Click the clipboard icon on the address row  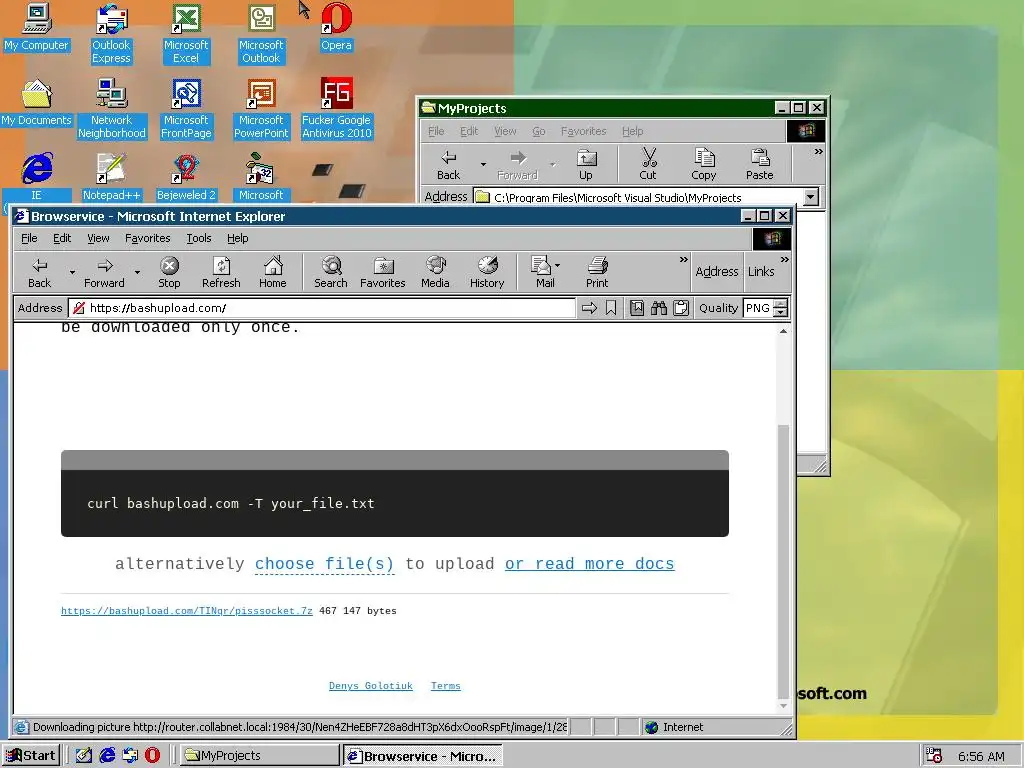680,308
